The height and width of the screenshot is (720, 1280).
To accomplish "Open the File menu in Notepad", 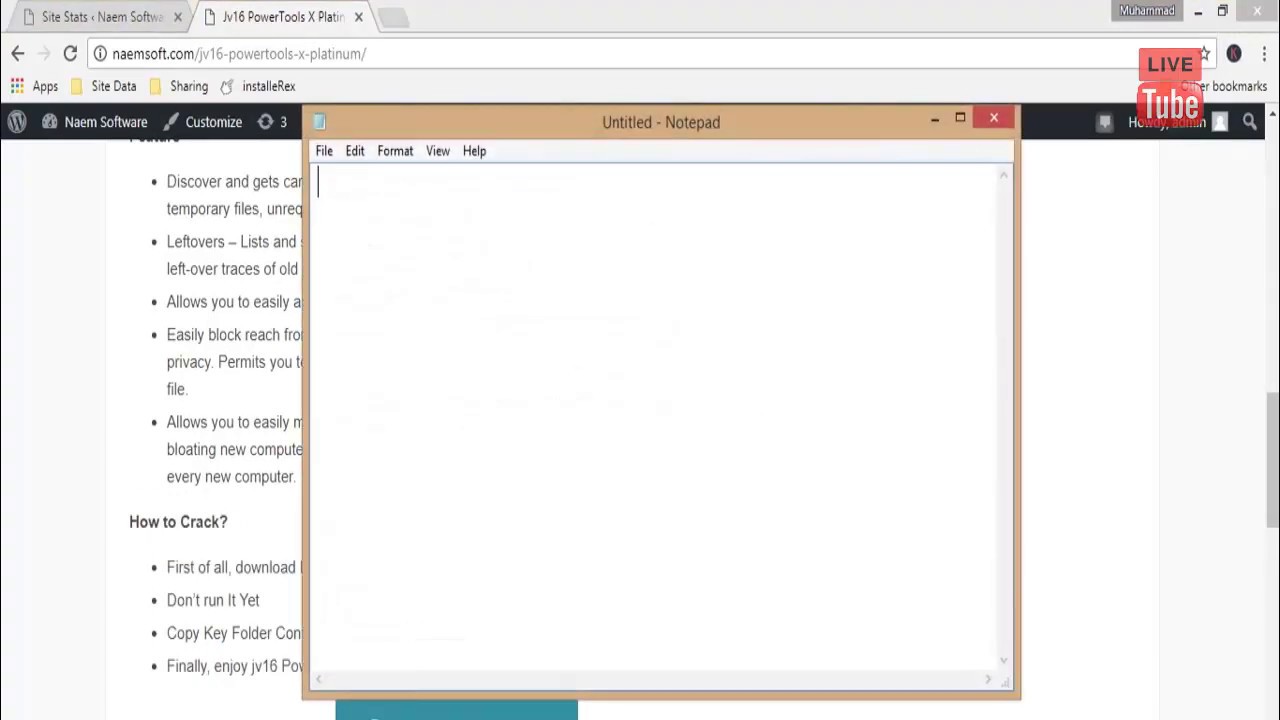I will point(324,151).
